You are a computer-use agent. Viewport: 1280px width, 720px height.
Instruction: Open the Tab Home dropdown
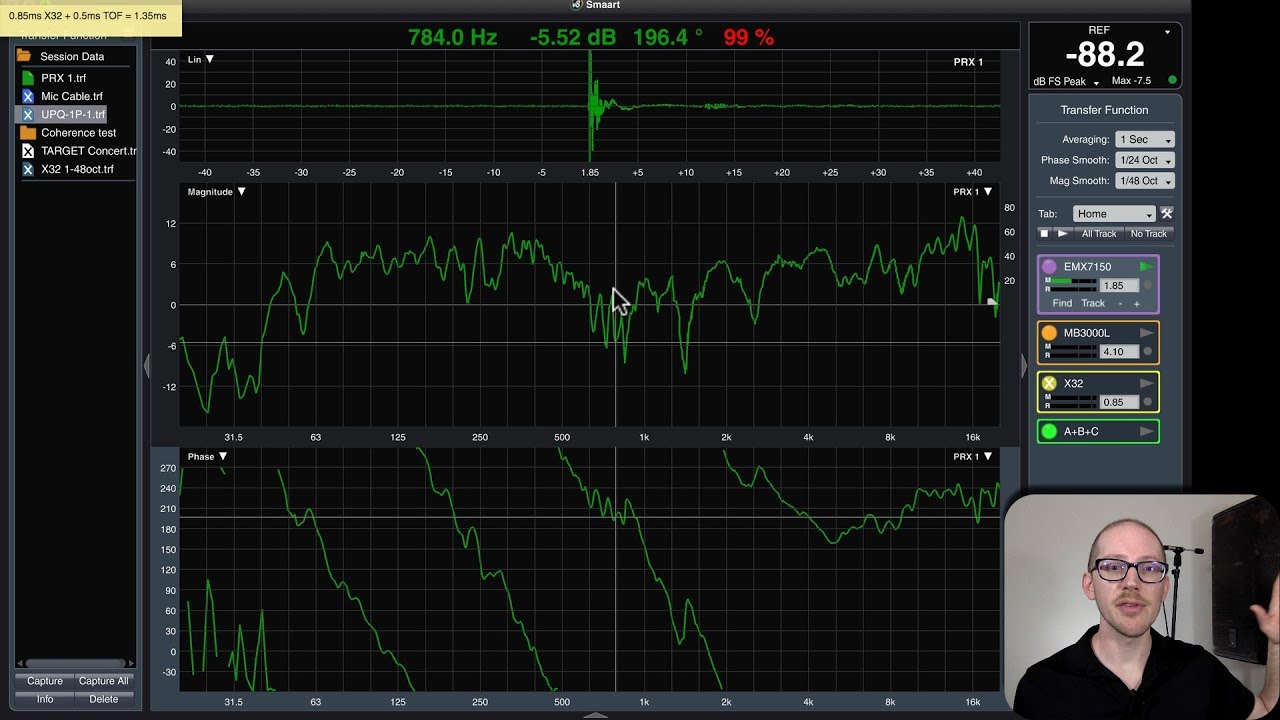pyautogui.click(x=1114, y=214)
